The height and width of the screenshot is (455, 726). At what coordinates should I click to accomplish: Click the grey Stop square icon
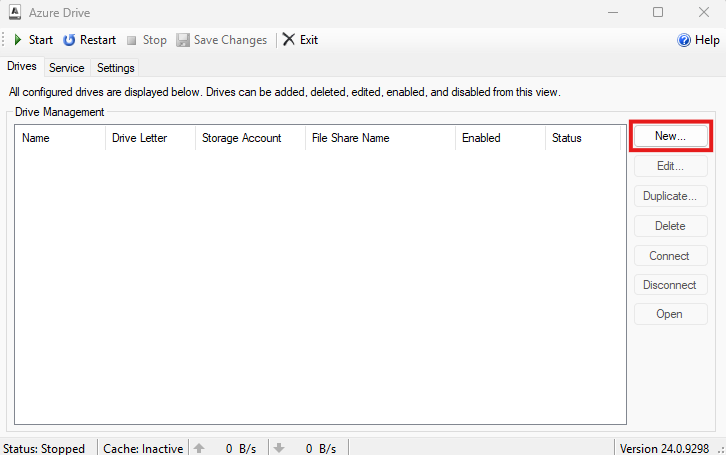[x=131, y=41]
